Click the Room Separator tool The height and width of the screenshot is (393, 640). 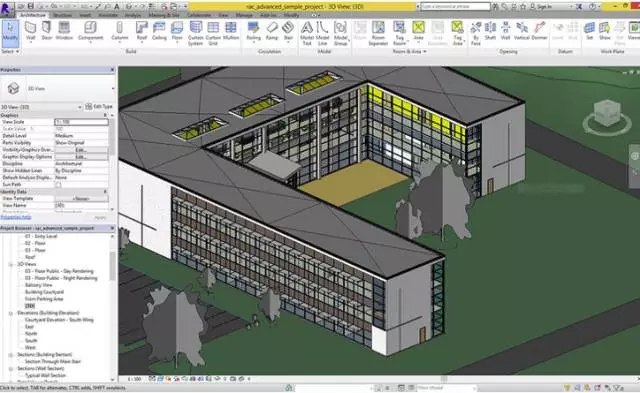(378, 33)
